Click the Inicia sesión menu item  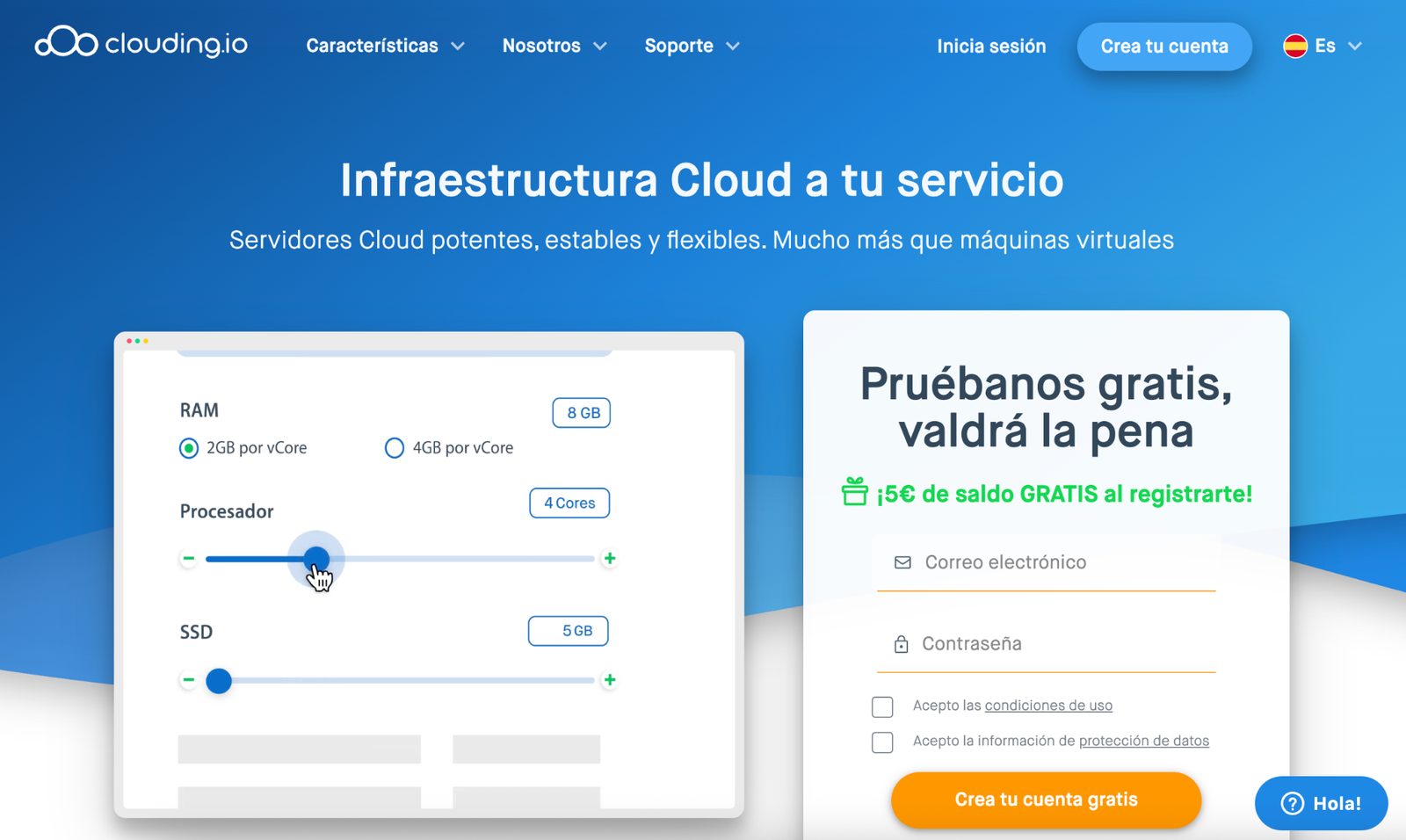point(991,46)
